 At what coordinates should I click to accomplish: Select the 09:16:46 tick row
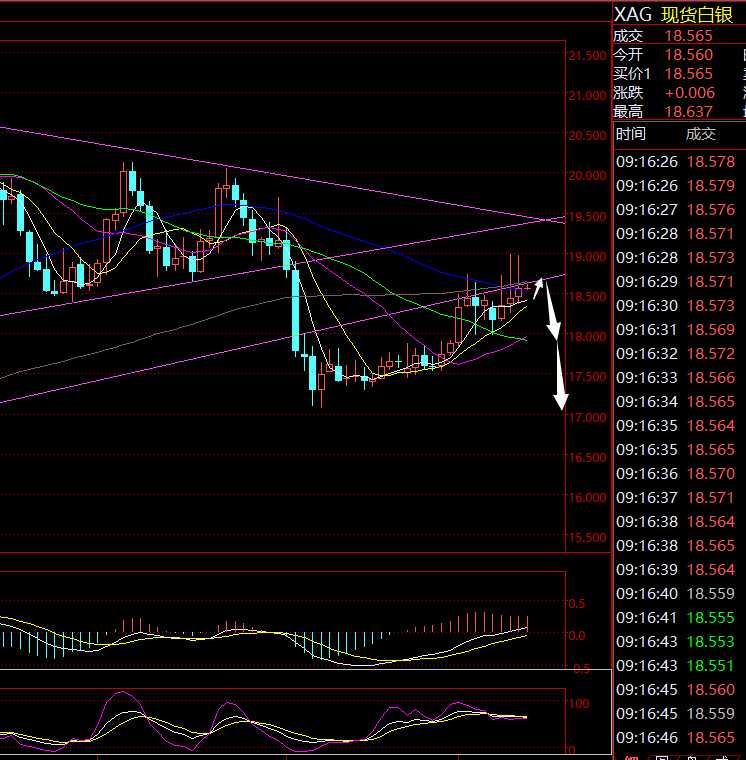point(676,737)
